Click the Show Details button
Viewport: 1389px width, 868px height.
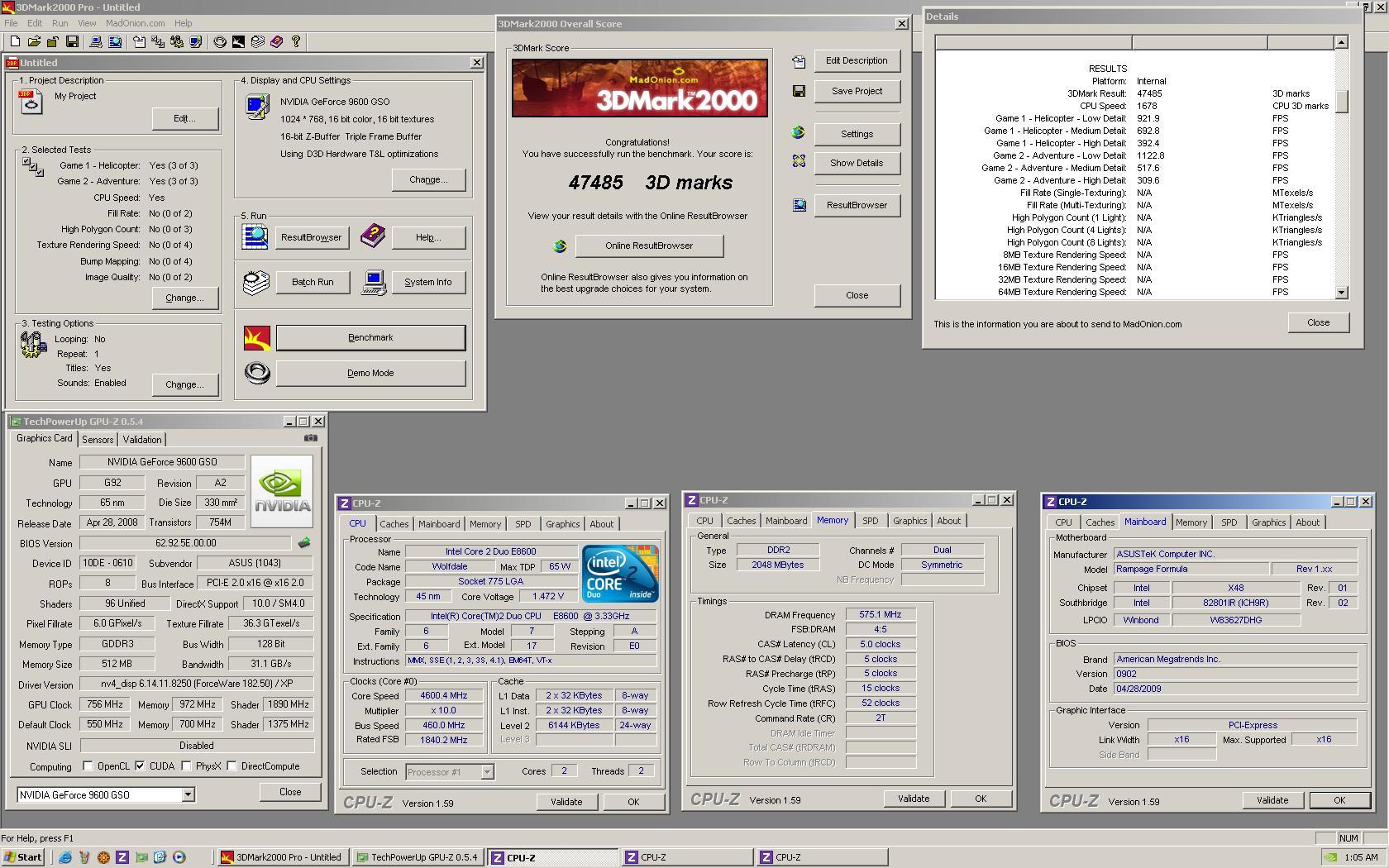coord(857,163)
